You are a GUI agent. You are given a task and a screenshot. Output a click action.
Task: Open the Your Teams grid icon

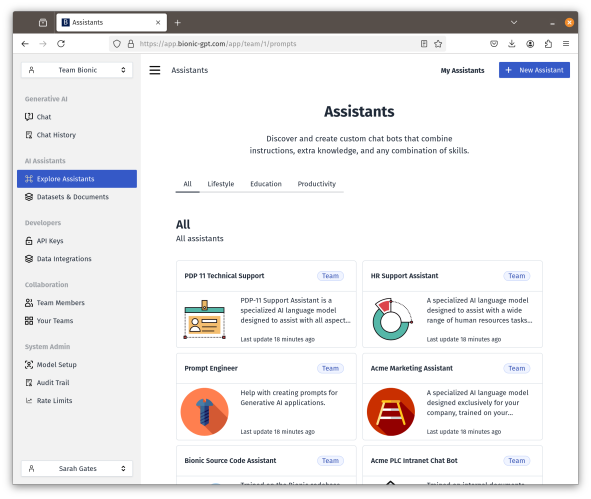pos(29,321)
